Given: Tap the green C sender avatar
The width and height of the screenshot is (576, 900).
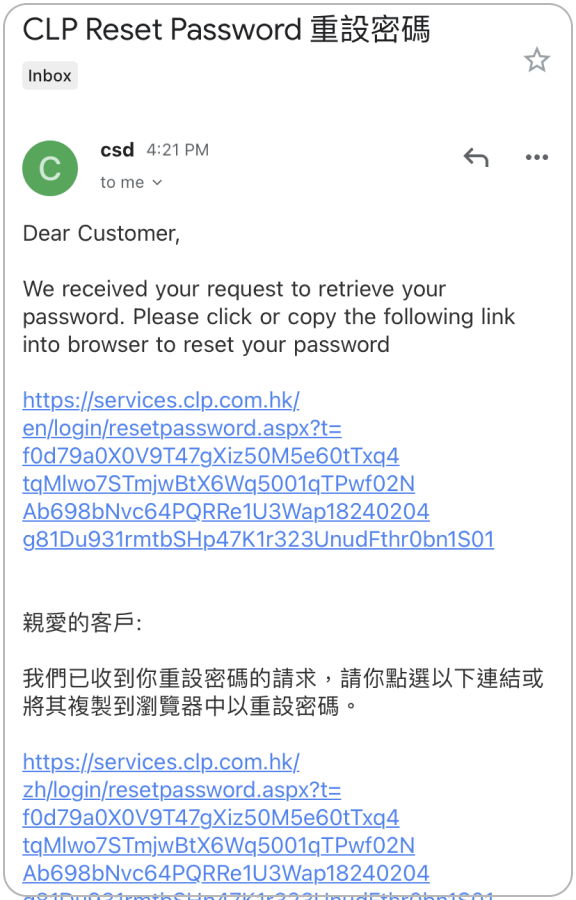Looking at the screenshot, I should [50, 168].
